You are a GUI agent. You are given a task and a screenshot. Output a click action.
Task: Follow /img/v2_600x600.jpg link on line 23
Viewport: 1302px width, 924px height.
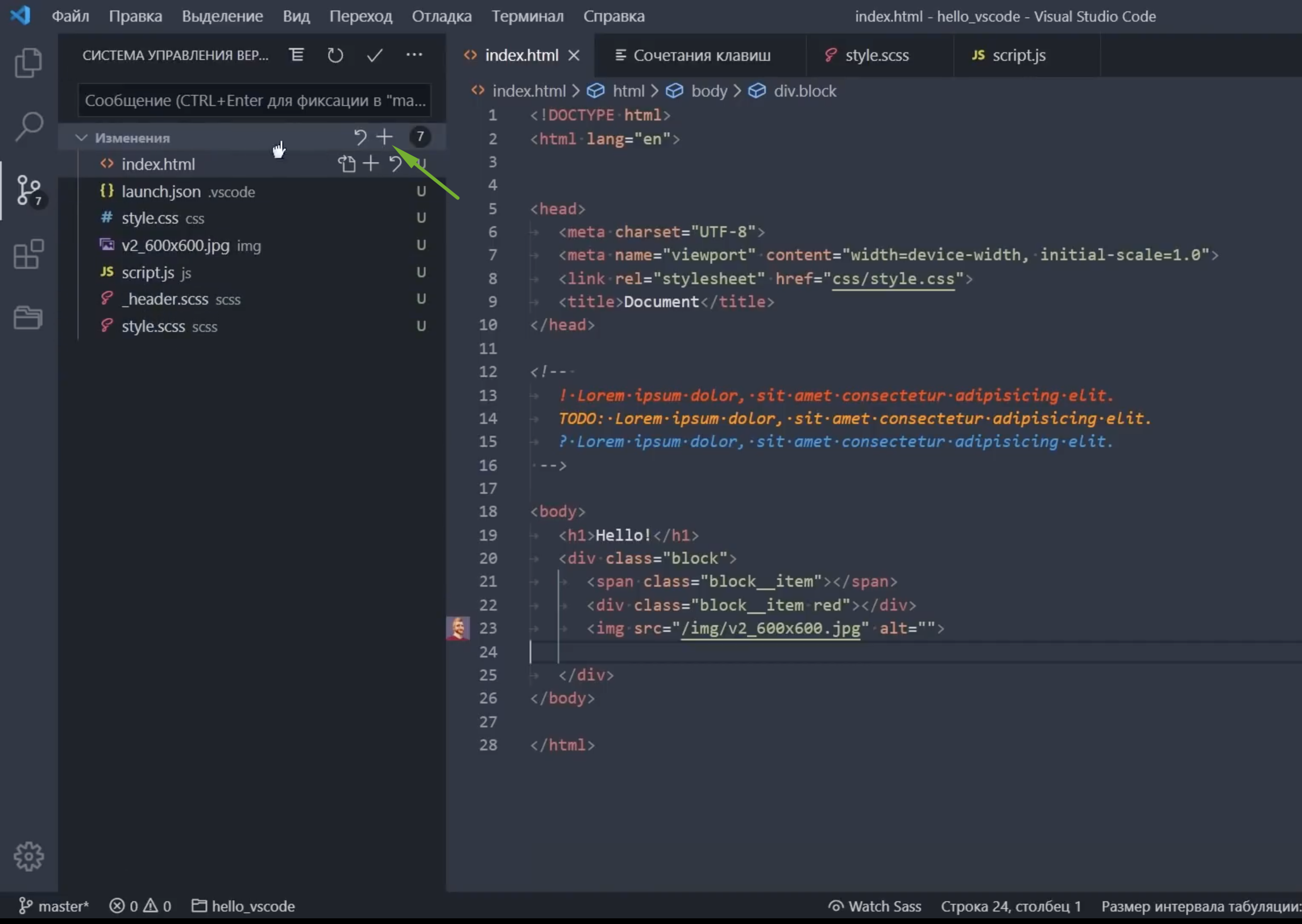point(770,628)
